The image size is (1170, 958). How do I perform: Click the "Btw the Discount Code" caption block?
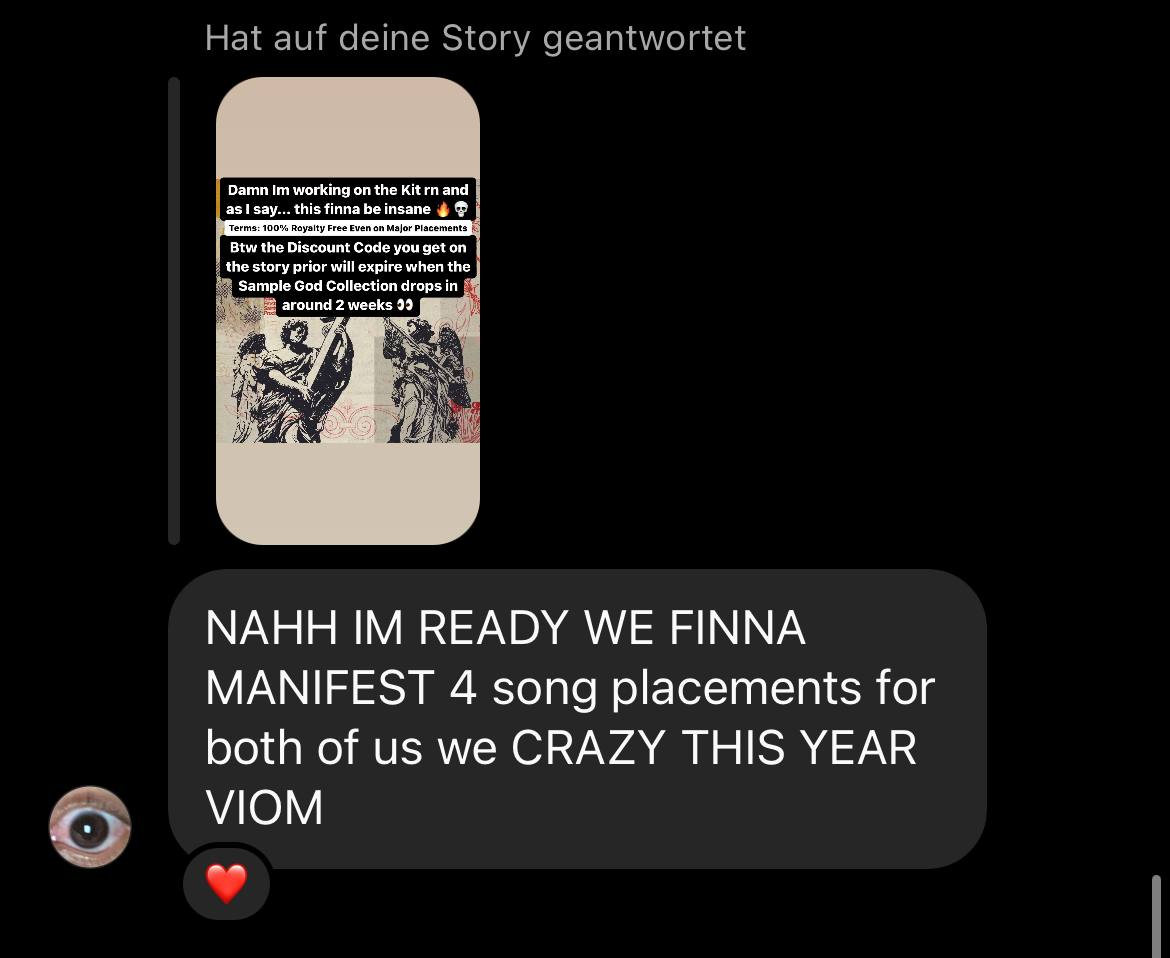(348, 276)
